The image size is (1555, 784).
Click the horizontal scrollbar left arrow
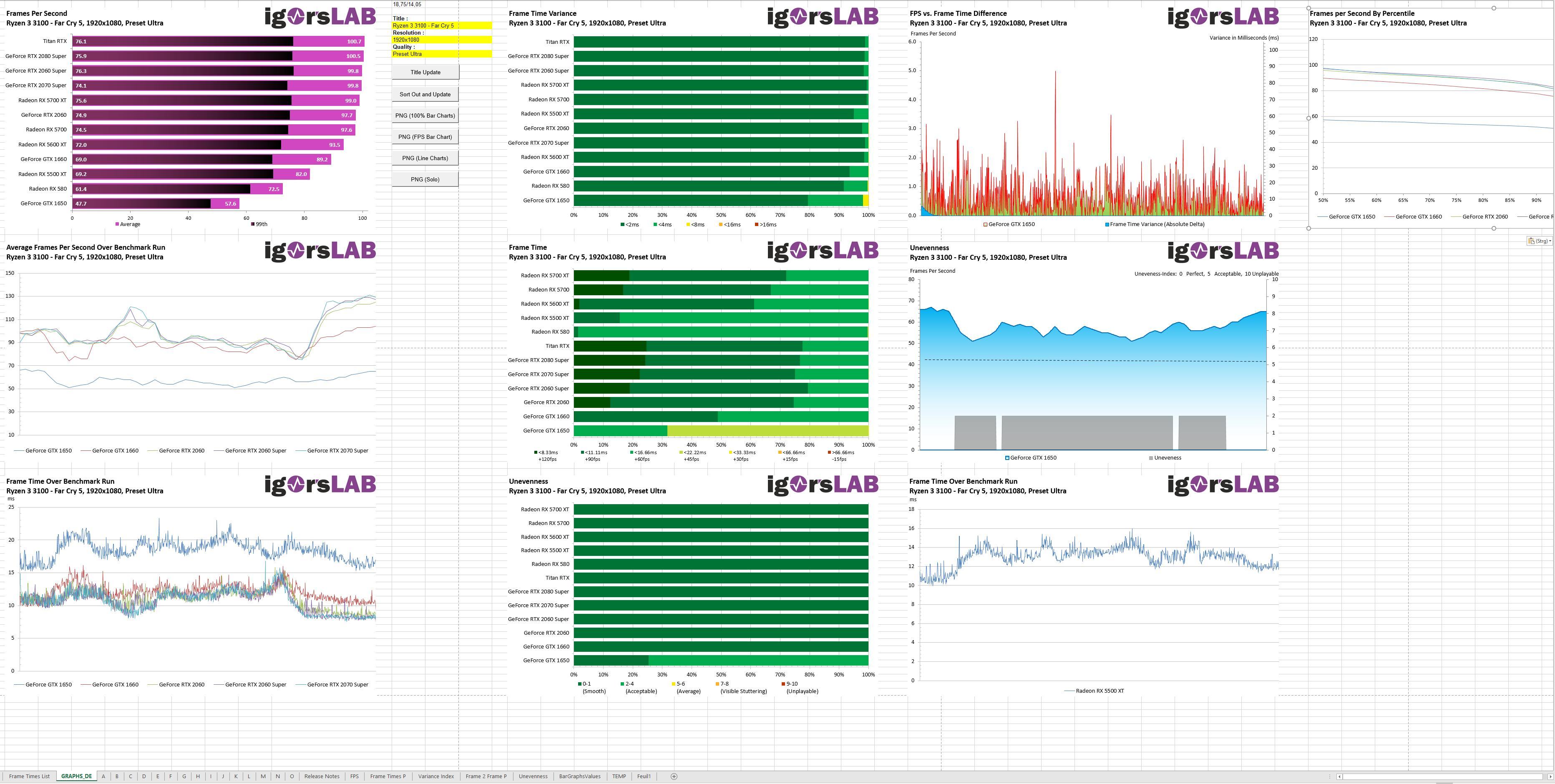[x=1339, y=777]
